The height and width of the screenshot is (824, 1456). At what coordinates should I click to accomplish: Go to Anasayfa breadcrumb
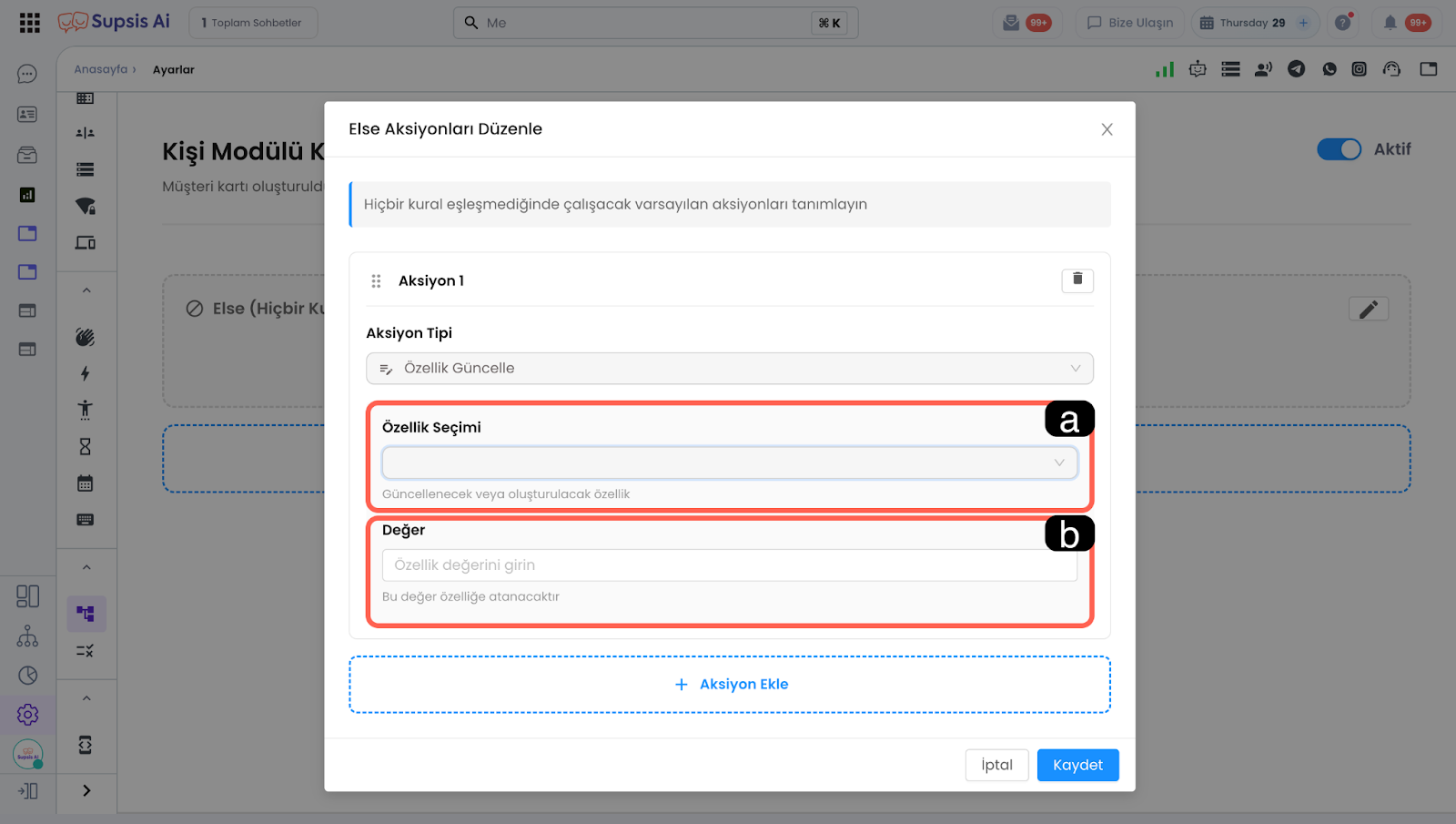coord(101,69)
